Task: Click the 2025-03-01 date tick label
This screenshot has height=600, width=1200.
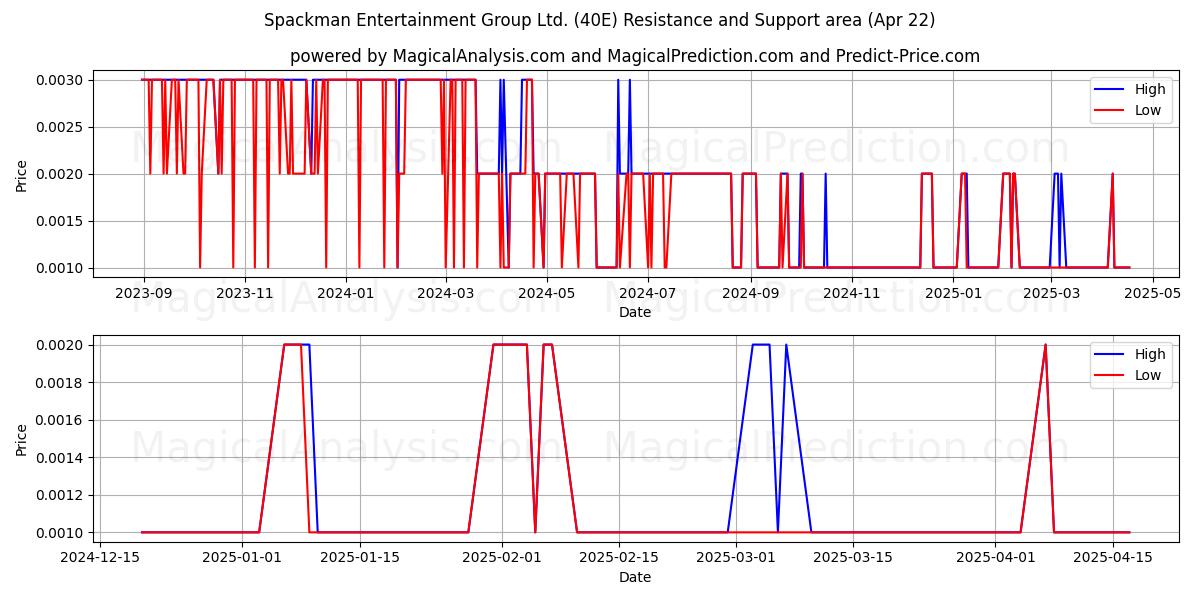Action: click(x=736, y=557)
